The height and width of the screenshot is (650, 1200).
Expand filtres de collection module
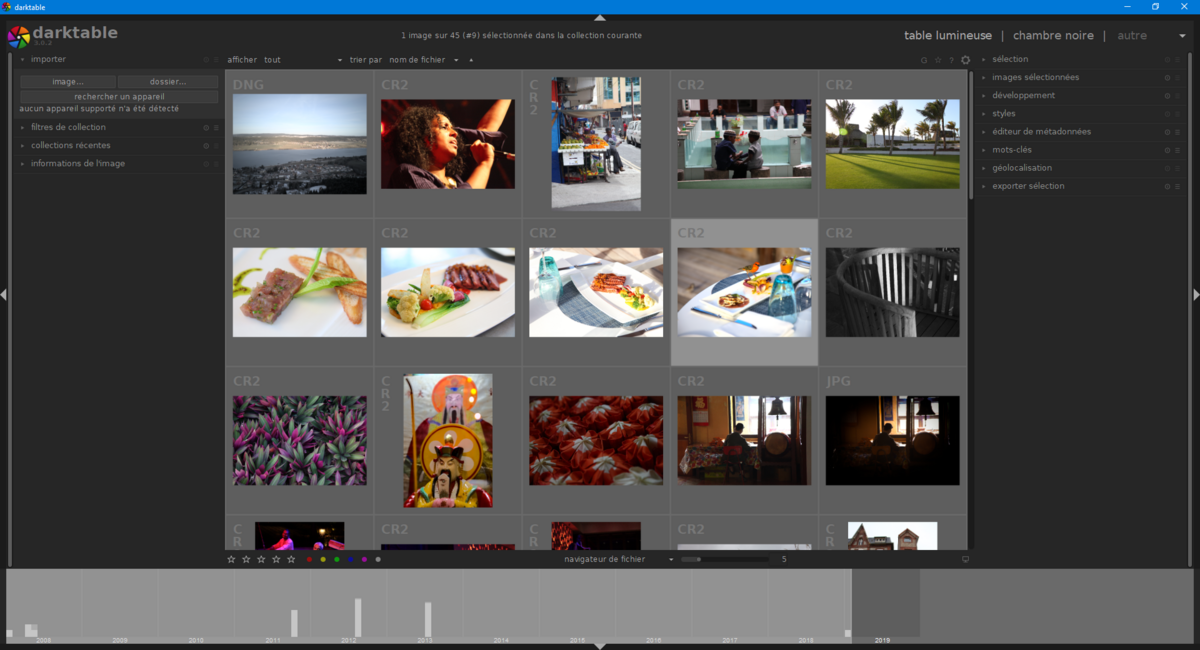pos(22,128)
